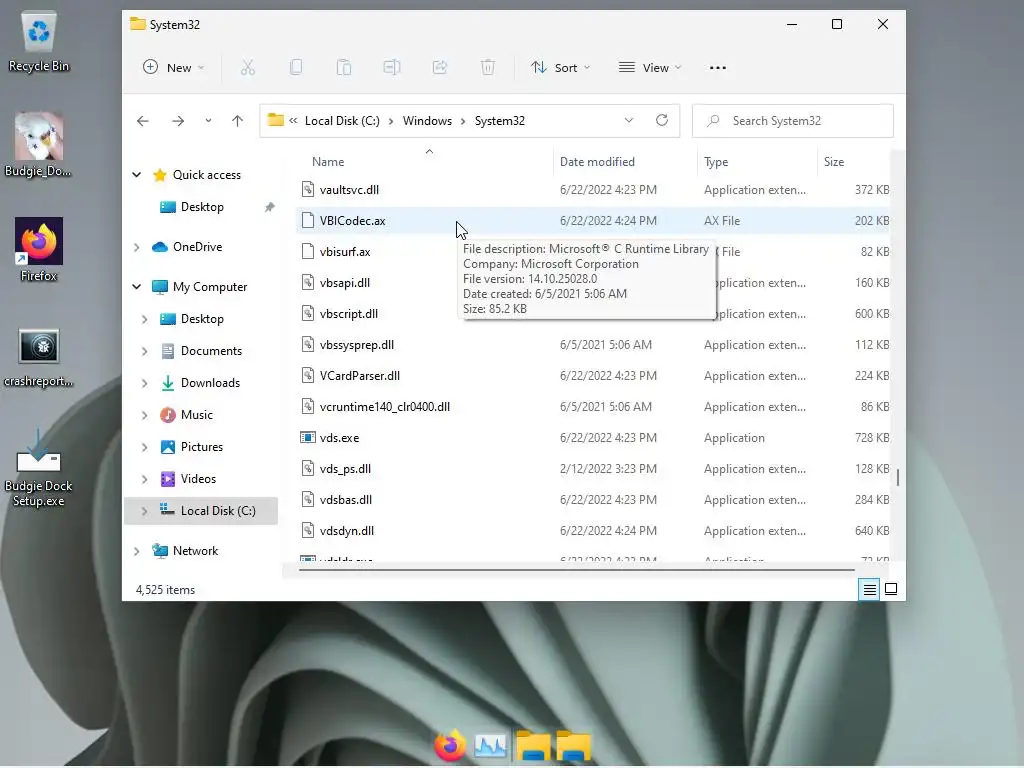Expand the Documents tree node
This screenshot has height=768, width=1024.
tap(144, 351)
